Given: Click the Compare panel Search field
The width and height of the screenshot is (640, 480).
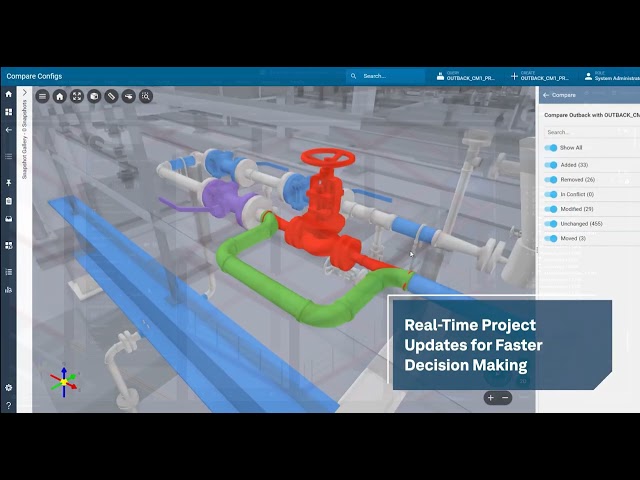Looking at the screenshot, I should [x=590, y=132].
